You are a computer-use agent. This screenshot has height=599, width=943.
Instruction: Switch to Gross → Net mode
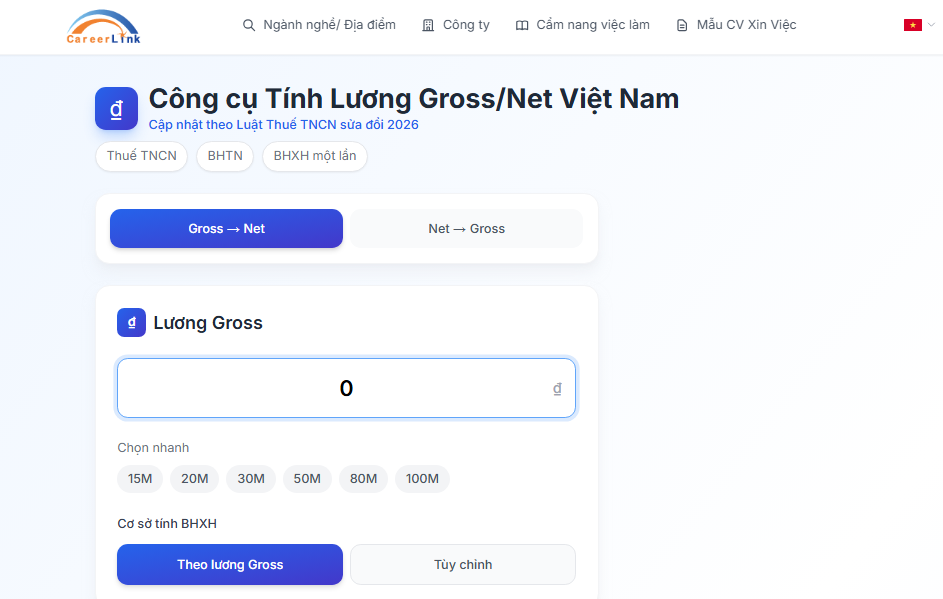[x=226, y=228]
